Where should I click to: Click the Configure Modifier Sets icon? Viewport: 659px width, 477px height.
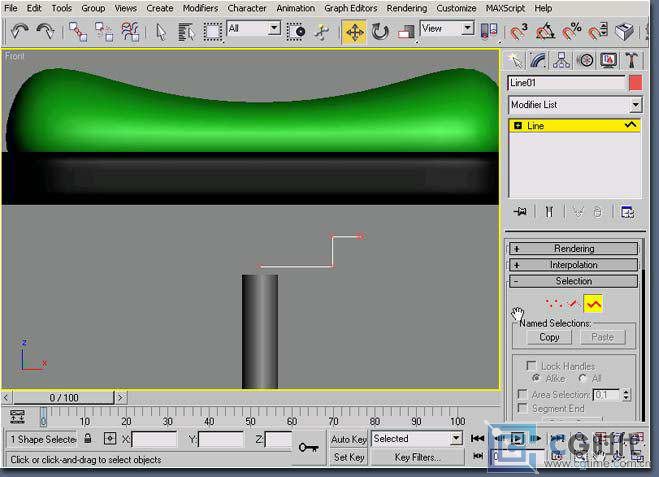tap(627, 212)
